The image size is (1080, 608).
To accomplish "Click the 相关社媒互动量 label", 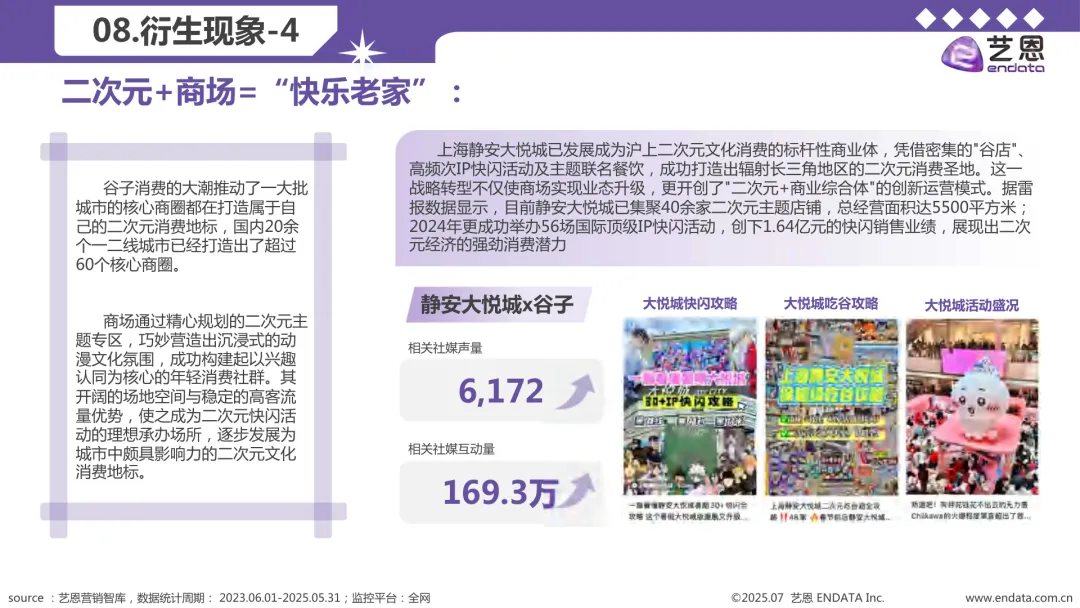I will pyautogui.click(x=451, y=449).
